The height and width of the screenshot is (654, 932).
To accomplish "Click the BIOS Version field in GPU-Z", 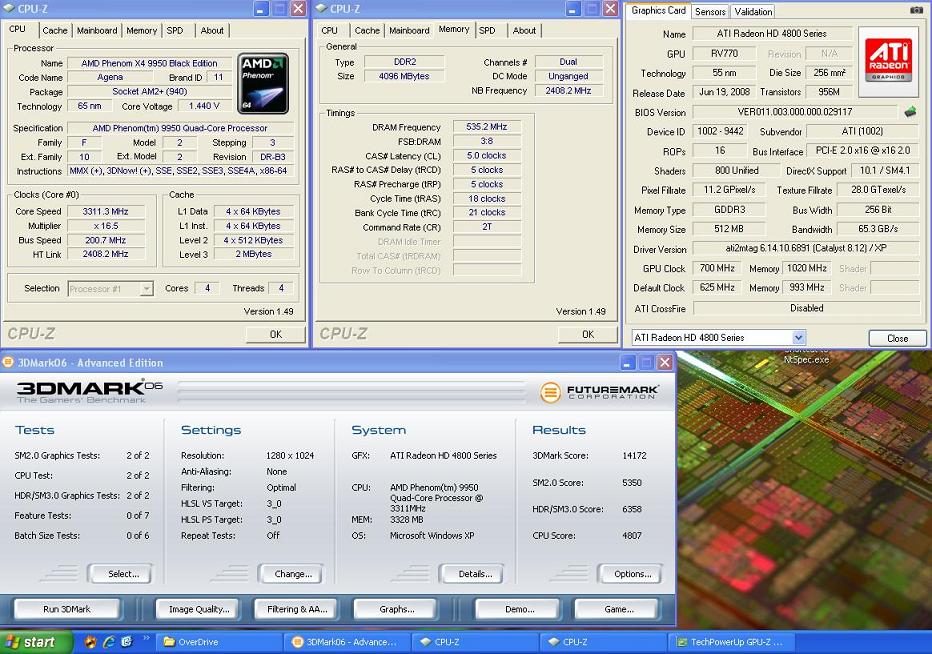I will click(x=794, y=112).
